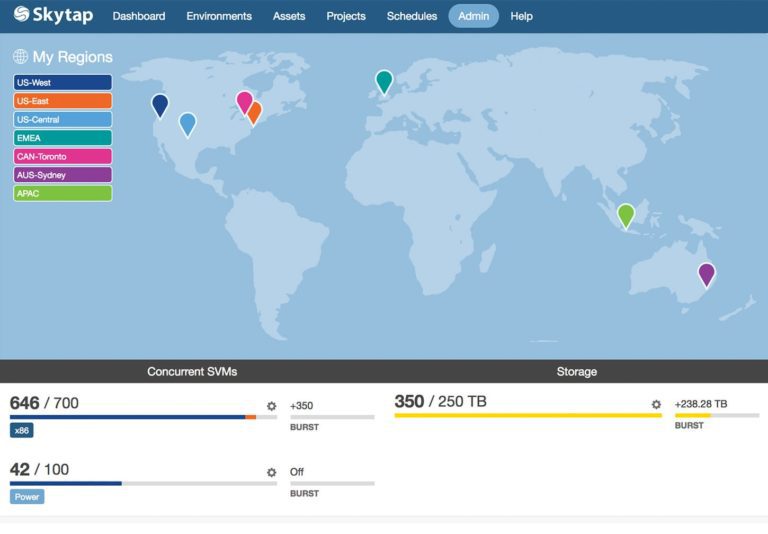
Task: Click the AUS-Sydney region label
Action: [x=62, y=175]
